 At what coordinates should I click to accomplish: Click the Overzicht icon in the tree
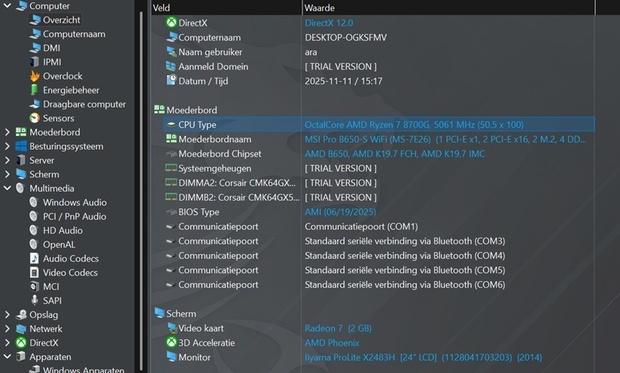[35, 19]
